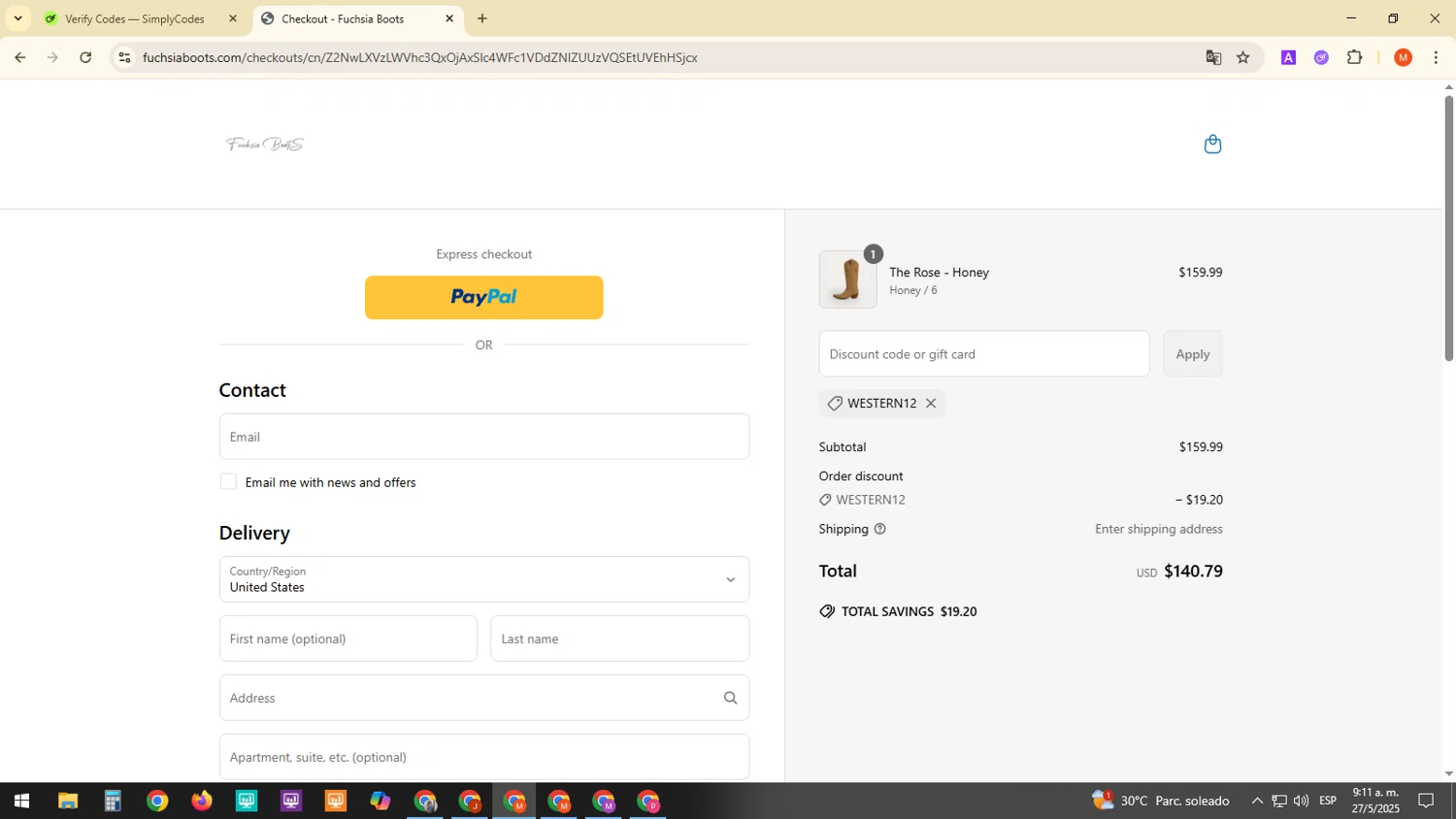Open the weather widget 30°C Parc. soleado
This screenshot has width=1456, height=819.
(x=1161, y=802)
